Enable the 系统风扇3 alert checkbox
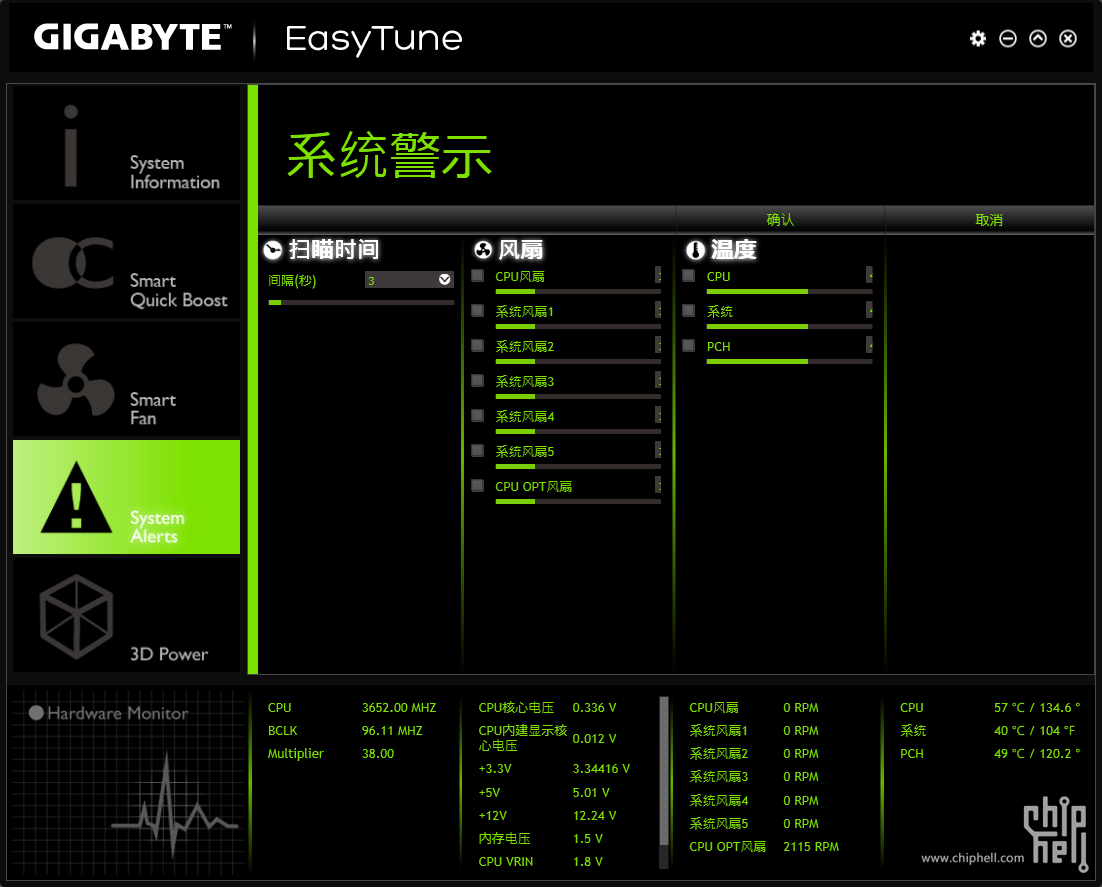This screenshot has height=887, width=1102. pos(478,380)
